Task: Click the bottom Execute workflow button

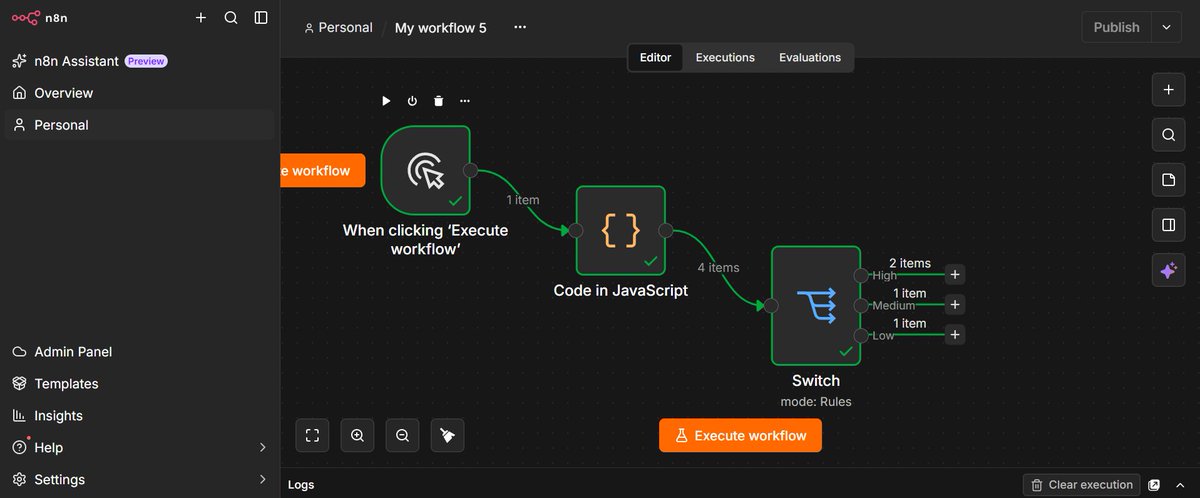Action: click(x=740, y=435)
